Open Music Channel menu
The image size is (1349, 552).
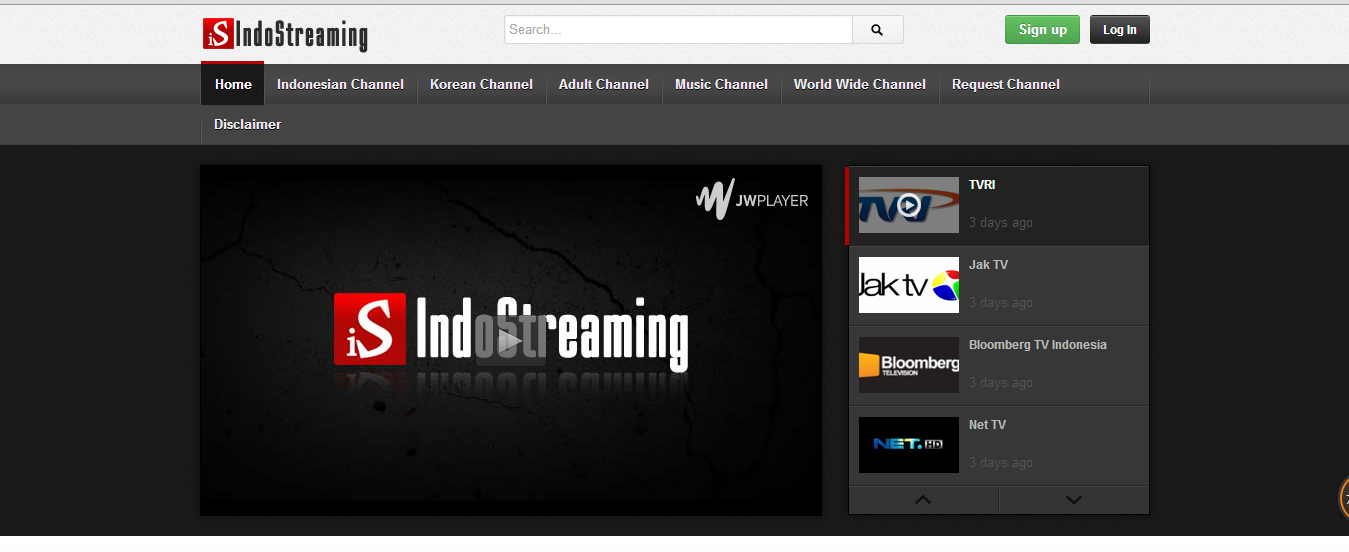click(721, 84)
